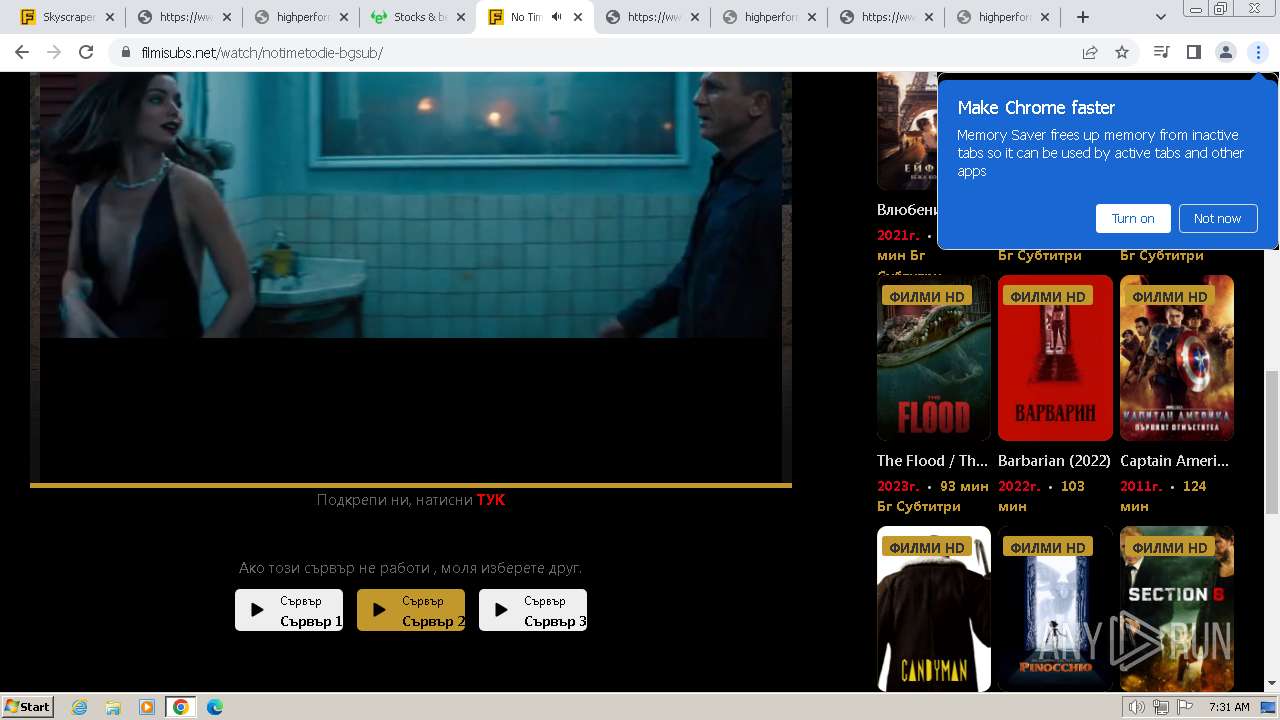Open Chrome from the taskbar
The height and width of the screenshot is (720, 1280).
coord(180,707)
